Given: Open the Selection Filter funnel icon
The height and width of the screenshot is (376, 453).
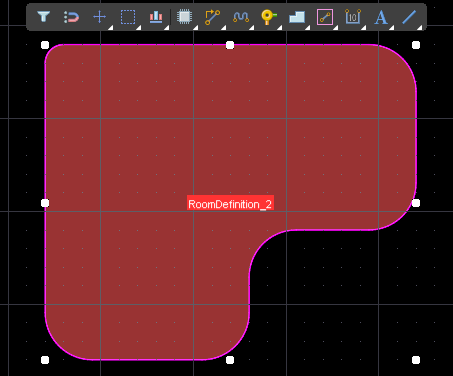Looking at the screenshot, I should (x=43, y=16).
